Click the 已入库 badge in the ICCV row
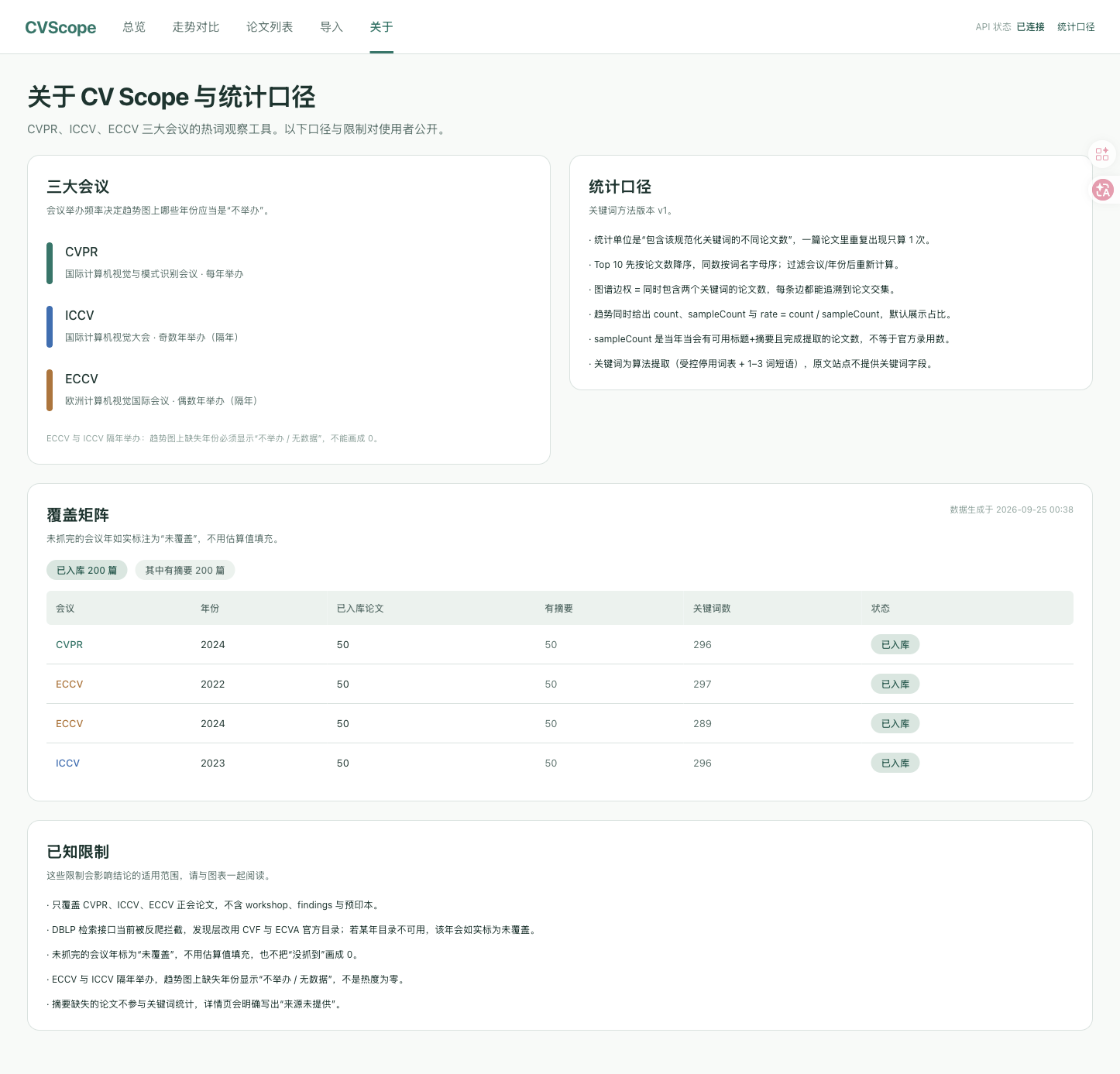The width and height of the screenshot is (1120, 1074). [895, 763]
